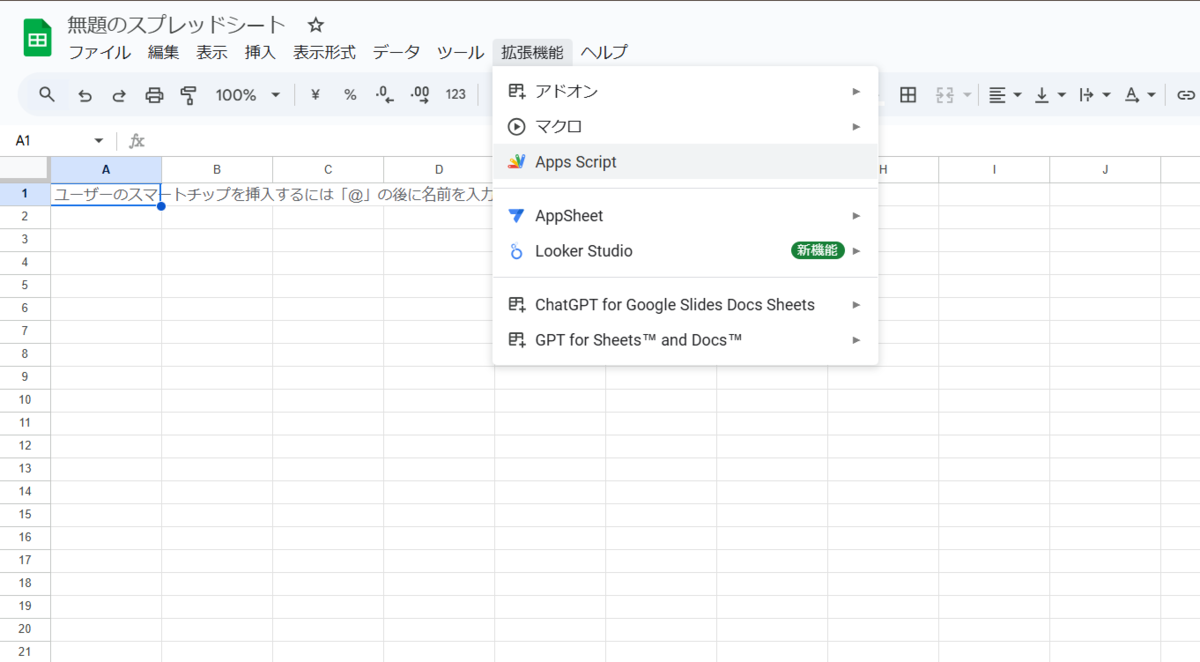The height and width of the screenshot is (662, 1200).
Task: Open the toolbar search menus magnifier
Action: point(47,95)
